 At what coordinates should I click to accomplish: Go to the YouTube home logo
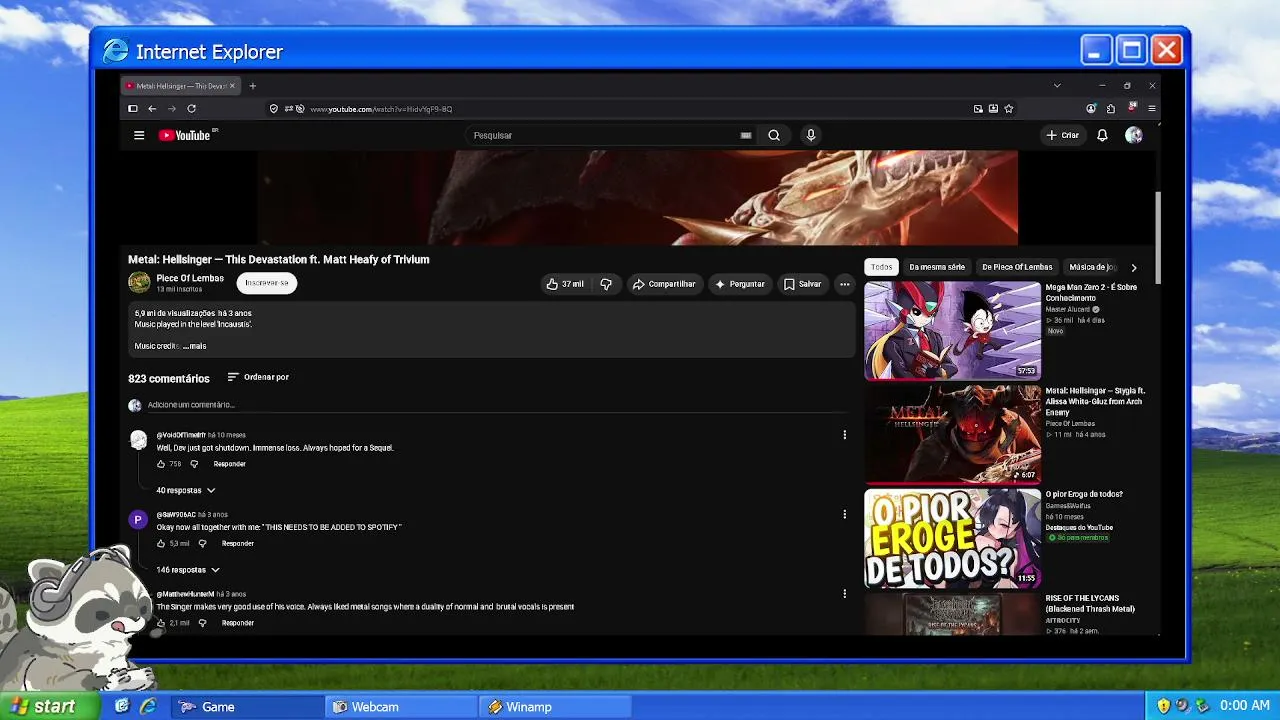coord(185,135)
